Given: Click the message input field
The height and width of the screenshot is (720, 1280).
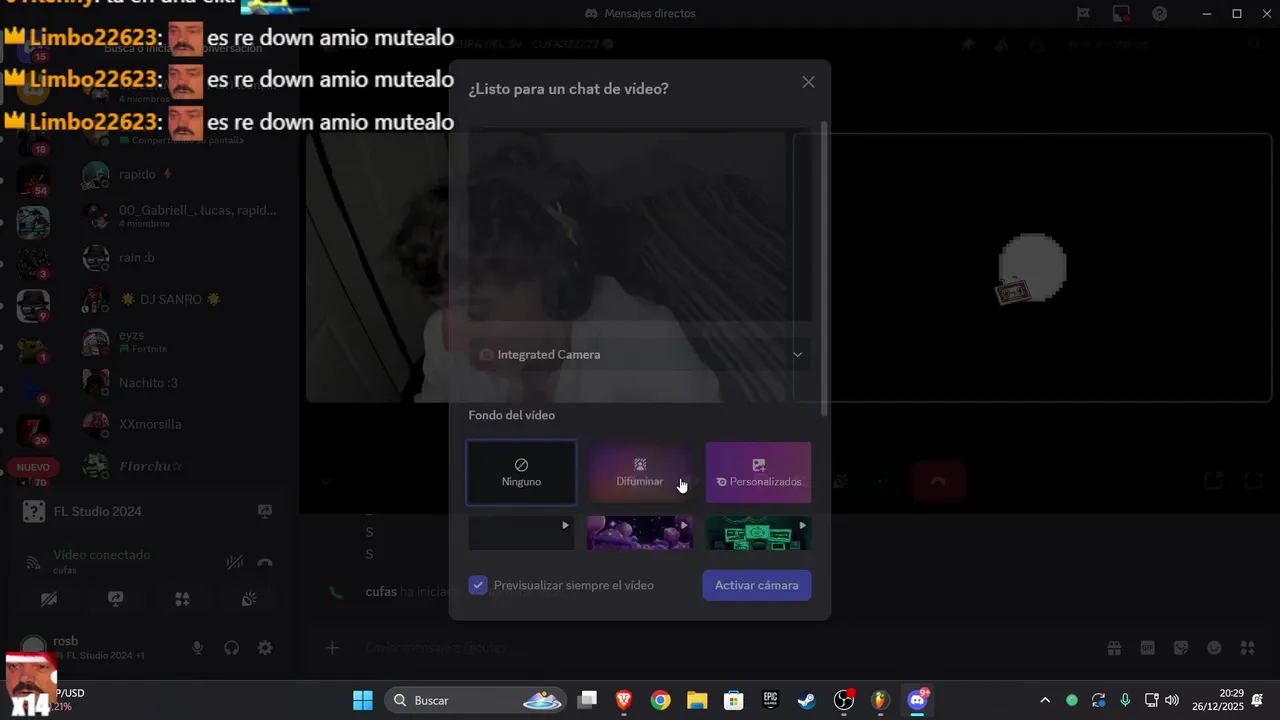Looking at the screenshot, I should coord(720,648).
